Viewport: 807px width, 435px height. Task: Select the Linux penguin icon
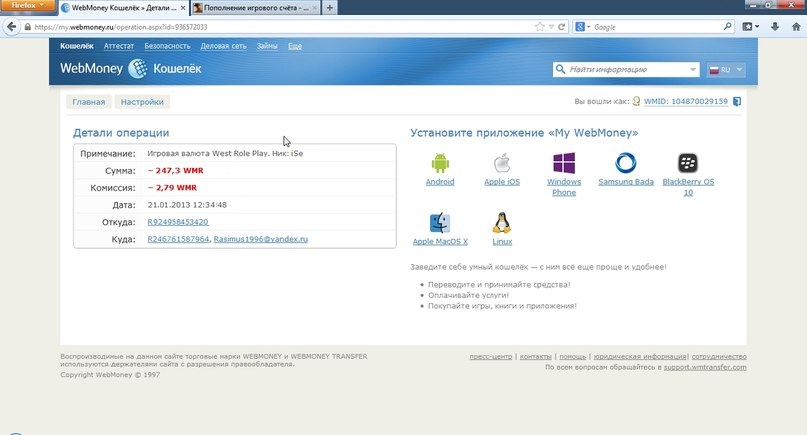click(x=502, y=223)
